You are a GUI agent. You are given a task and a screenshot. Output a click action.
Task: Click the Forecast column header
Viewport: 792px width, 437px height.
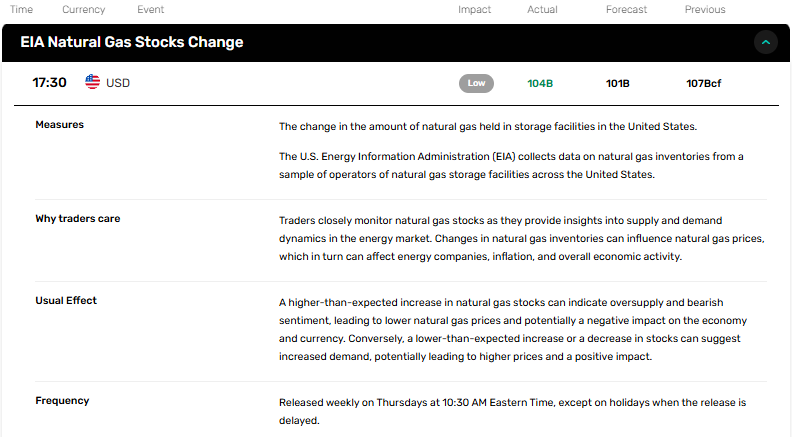coord(626,9)
